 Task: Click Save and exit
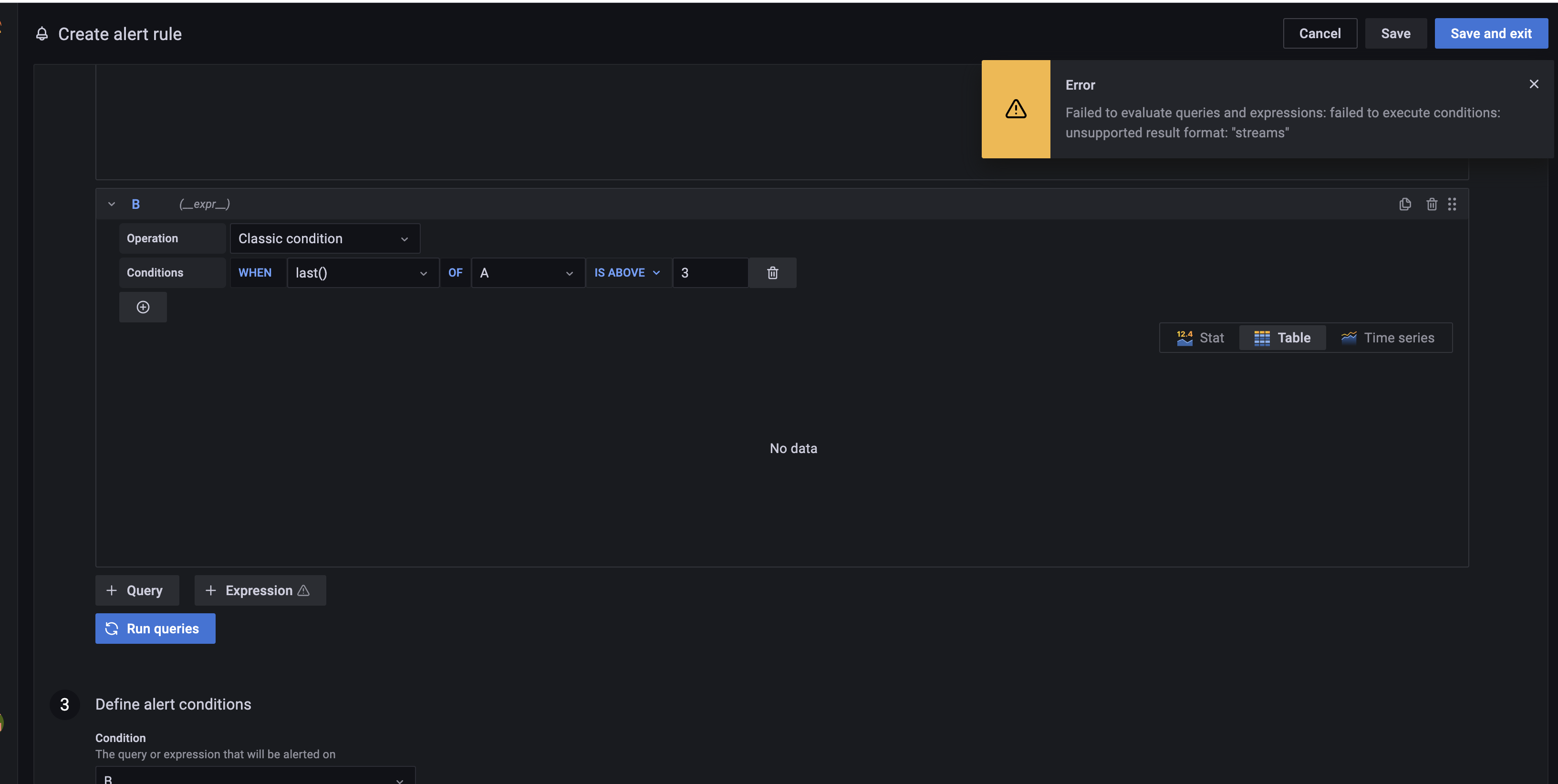[x=1491, y=33]
